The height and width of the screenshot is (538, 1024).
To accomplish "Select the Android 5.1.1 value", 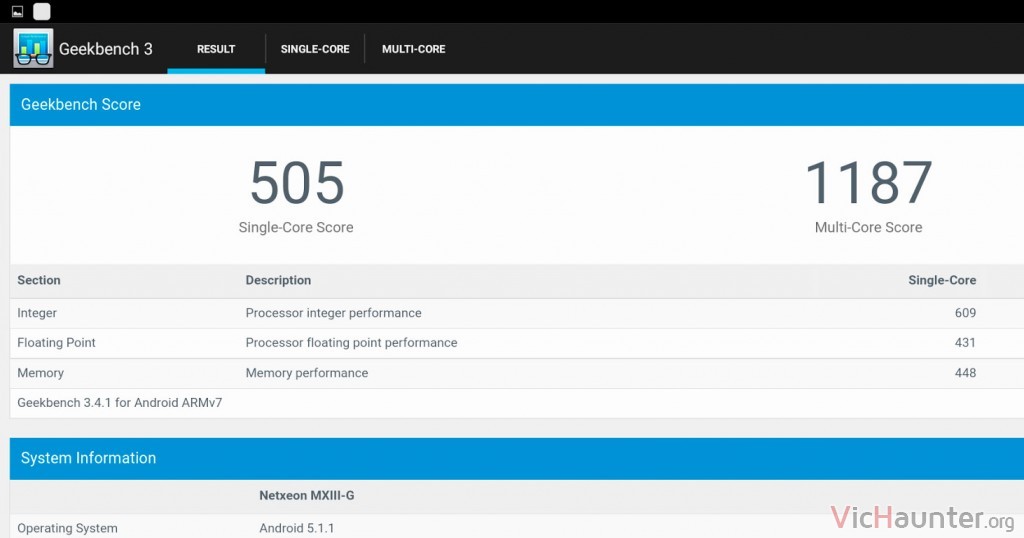I will (x=296, y=528).
